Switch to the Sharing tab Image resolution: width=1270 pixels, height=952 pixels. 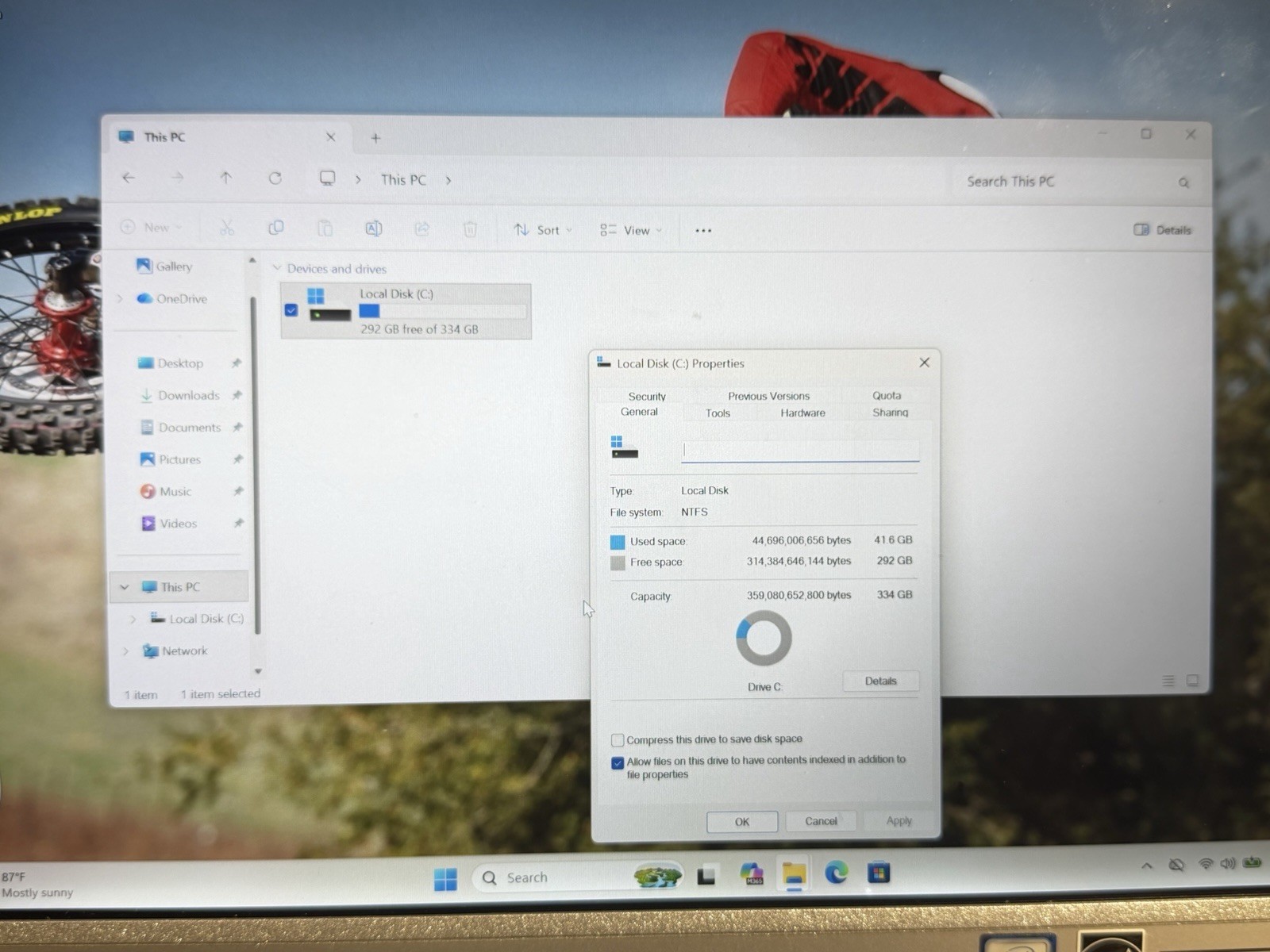(x=890, y=413)
